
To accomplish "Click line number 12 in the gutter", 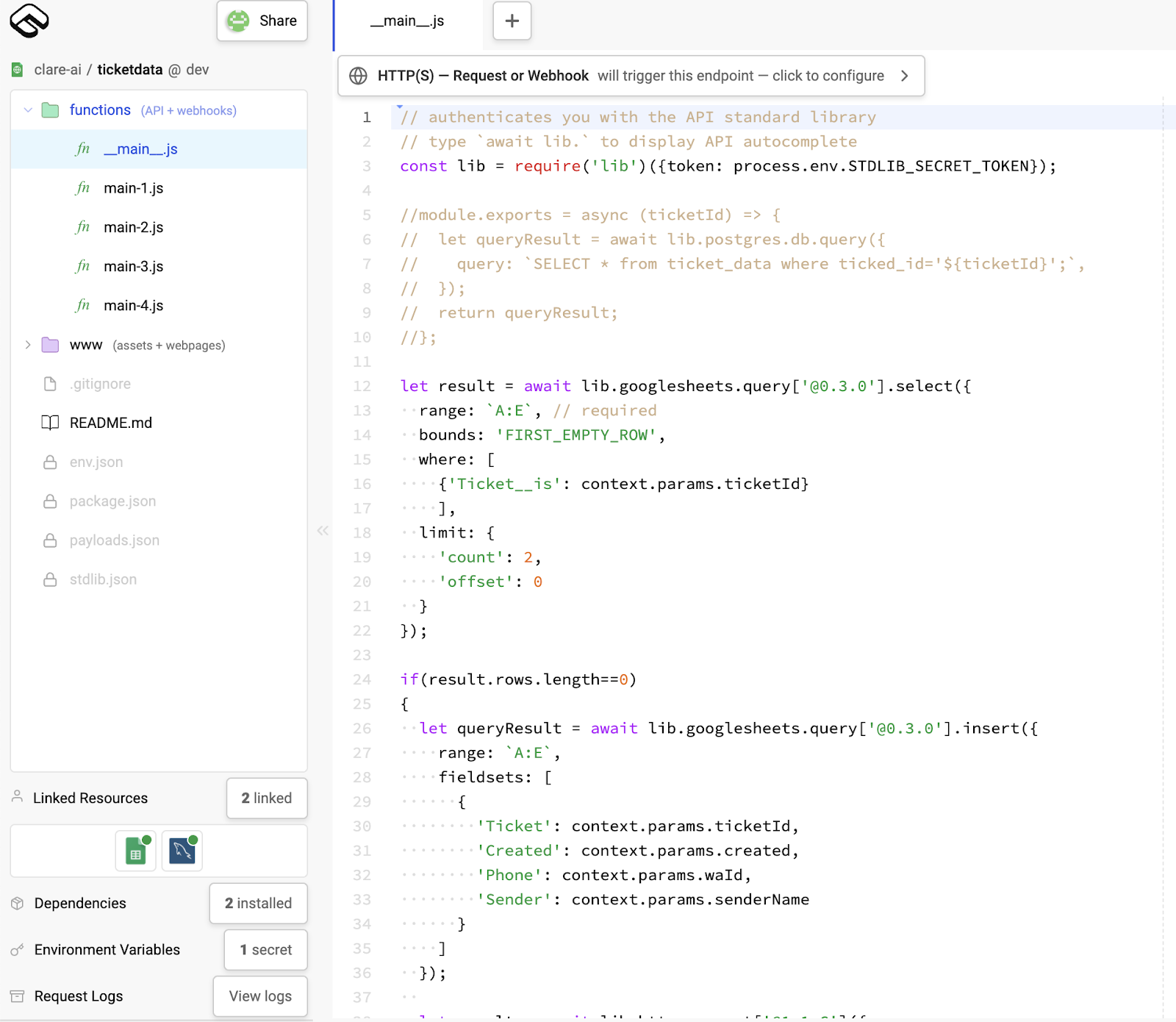I will [x=362, y=386].
